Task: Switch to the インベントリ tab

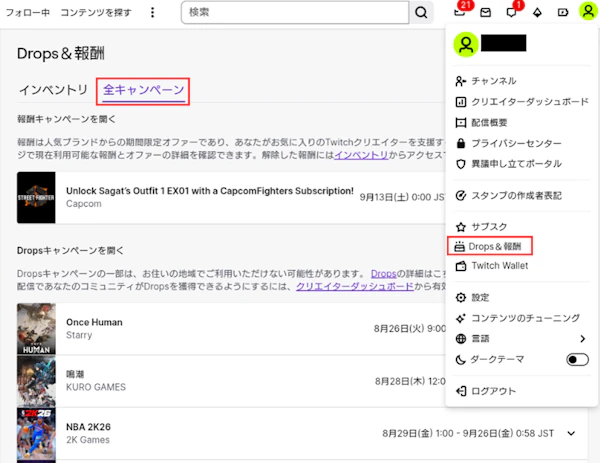Action: click(x=53, y=90)
